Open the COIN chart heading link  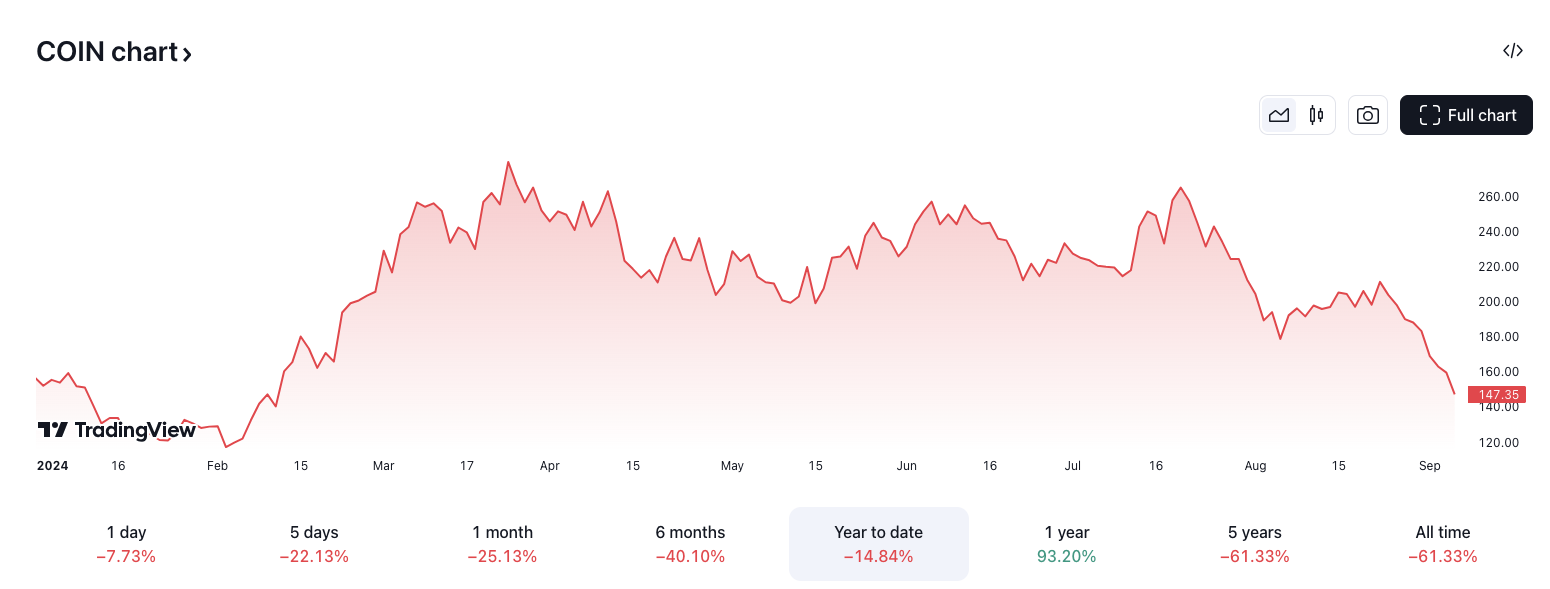click(107, 52)
